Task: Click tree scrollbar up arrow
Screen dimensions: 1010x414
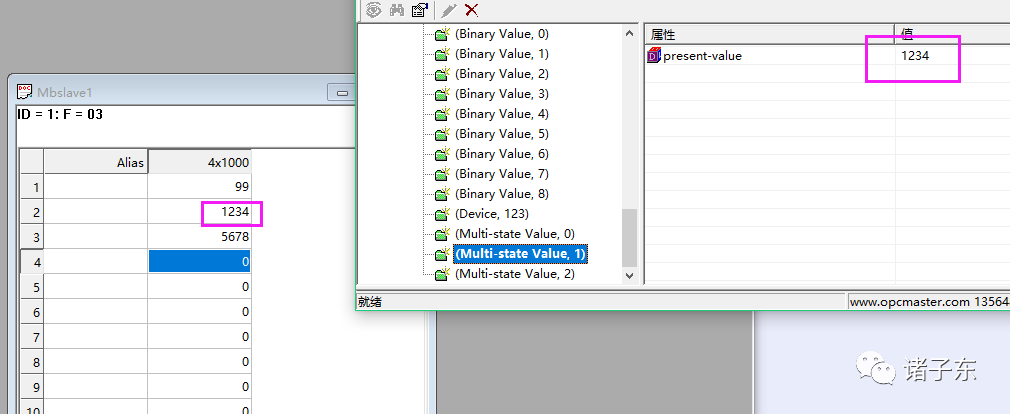Action: (629, 32)
